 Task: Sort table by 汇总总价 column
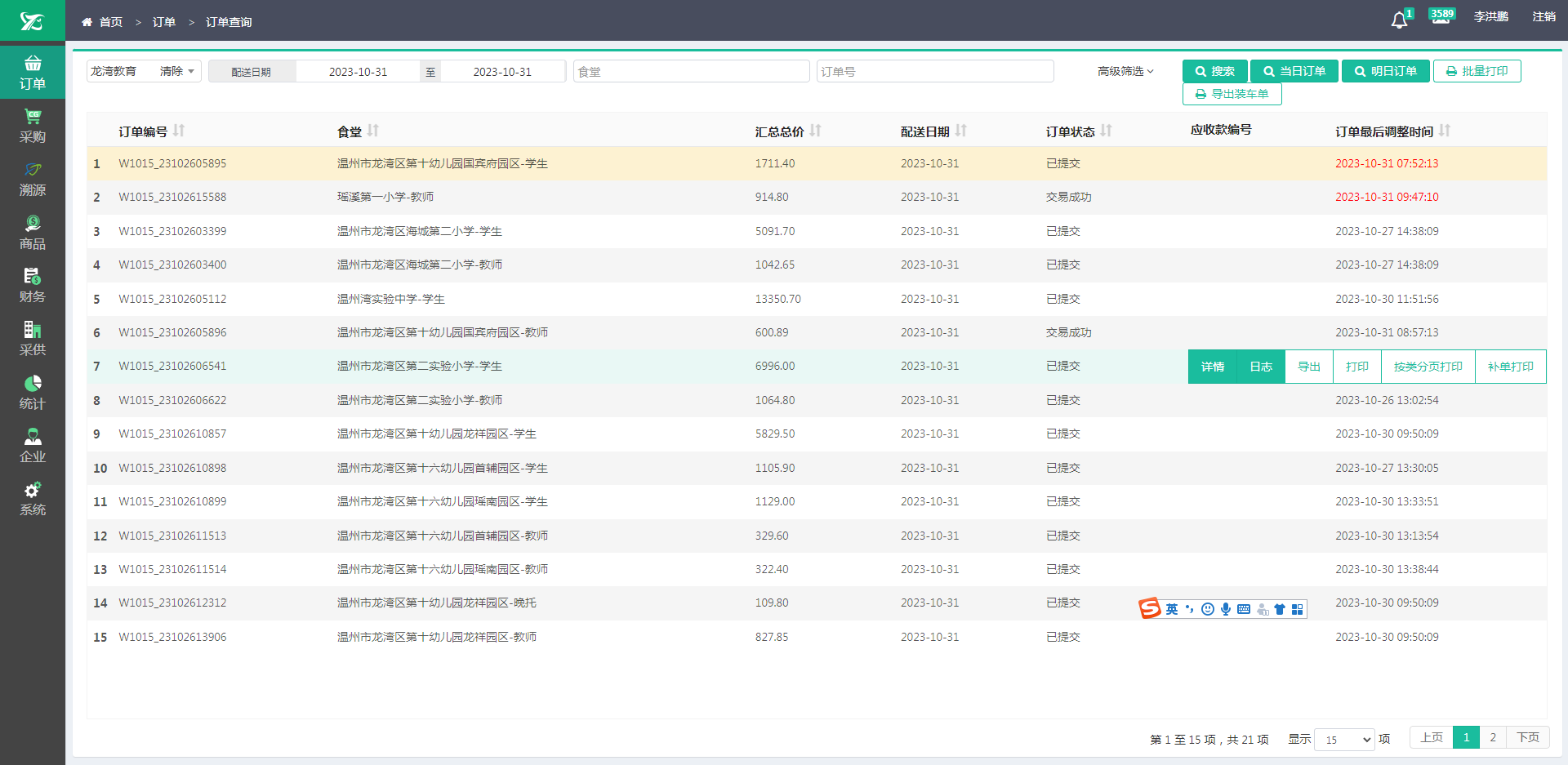coord(815,131)
